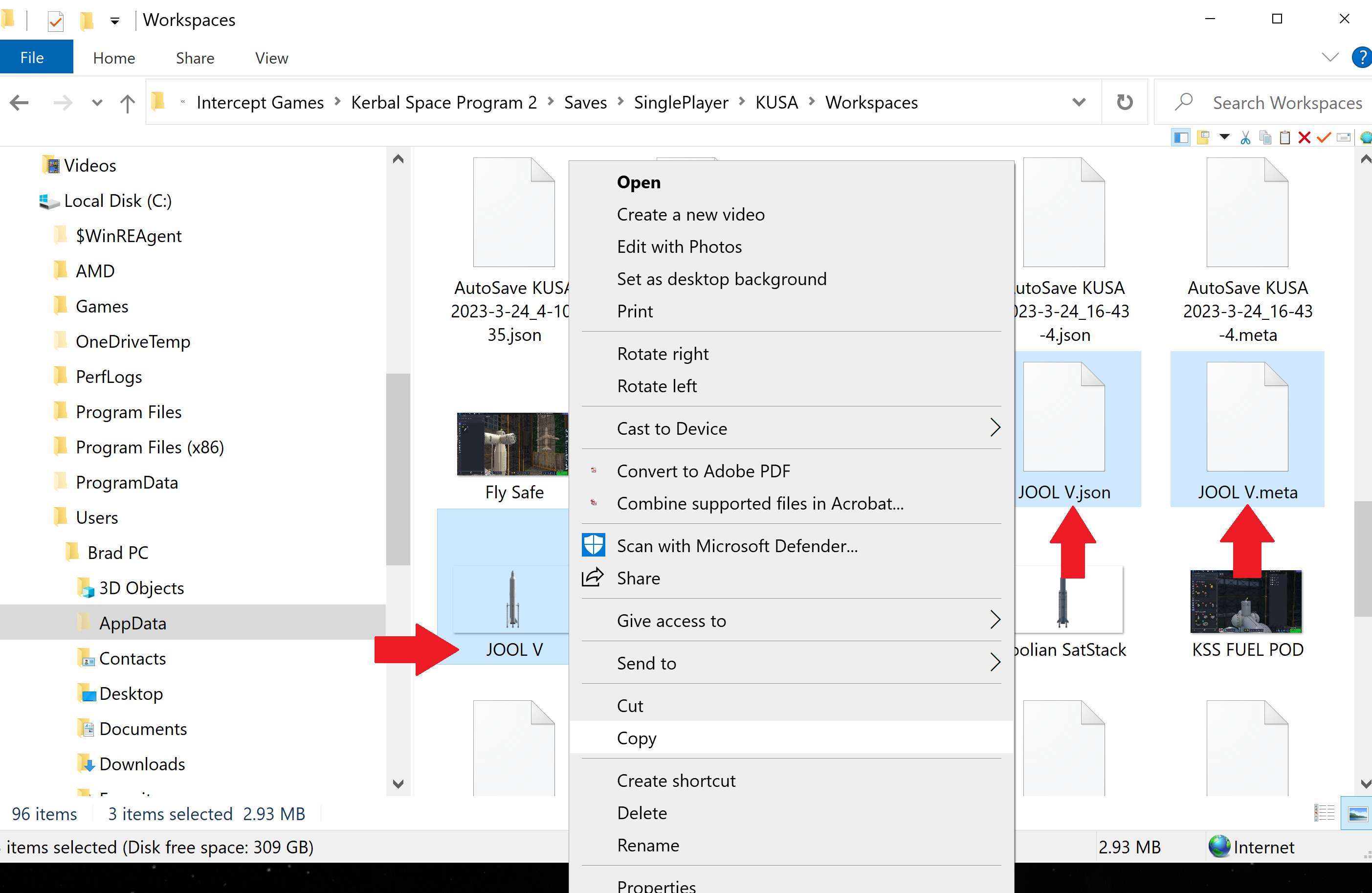Open the blue Help question mark
Viewport: 1372px width, 893px height.
[1362, 58]
